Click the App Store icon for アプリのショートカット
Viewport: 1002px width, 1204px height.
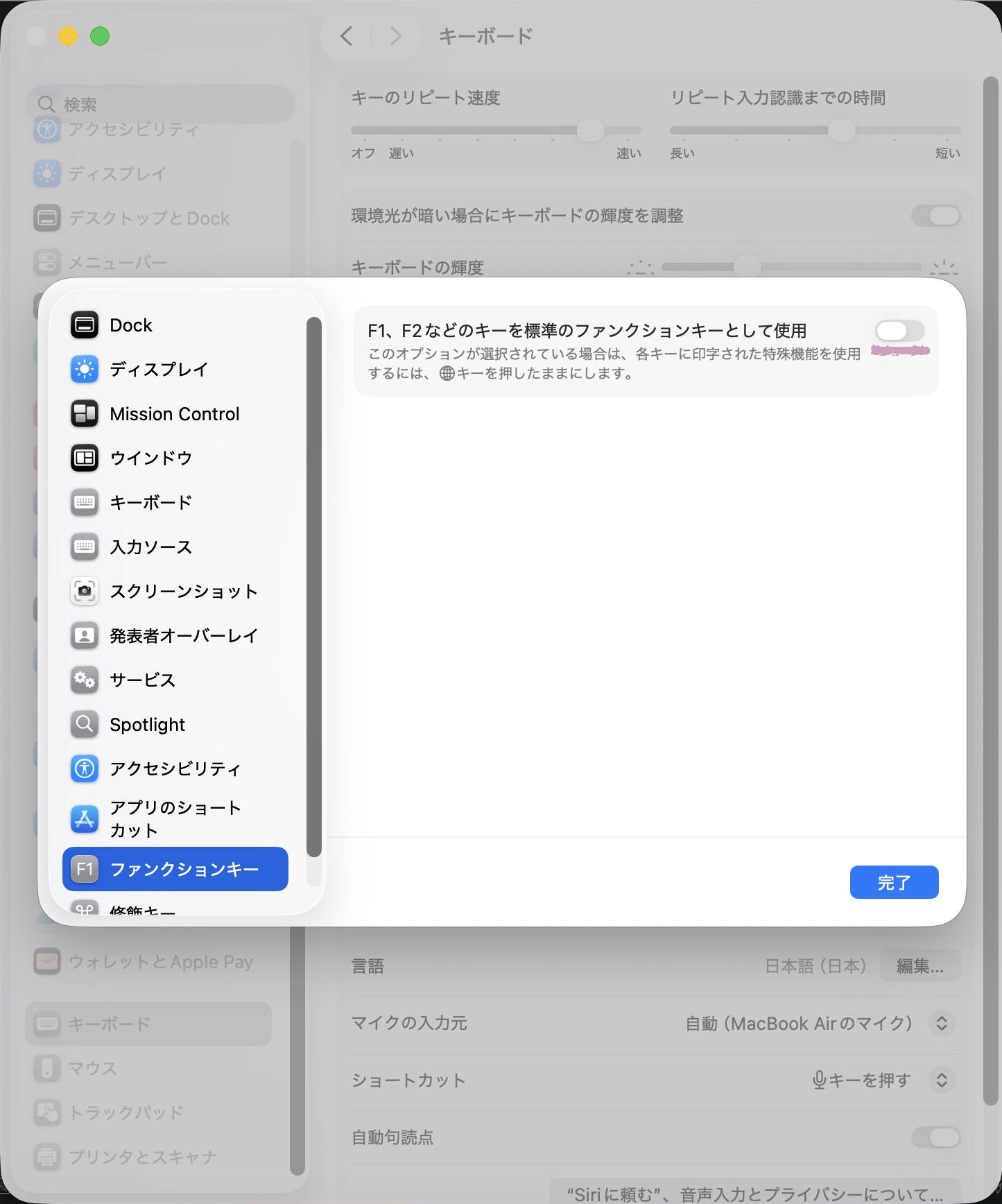85,819
